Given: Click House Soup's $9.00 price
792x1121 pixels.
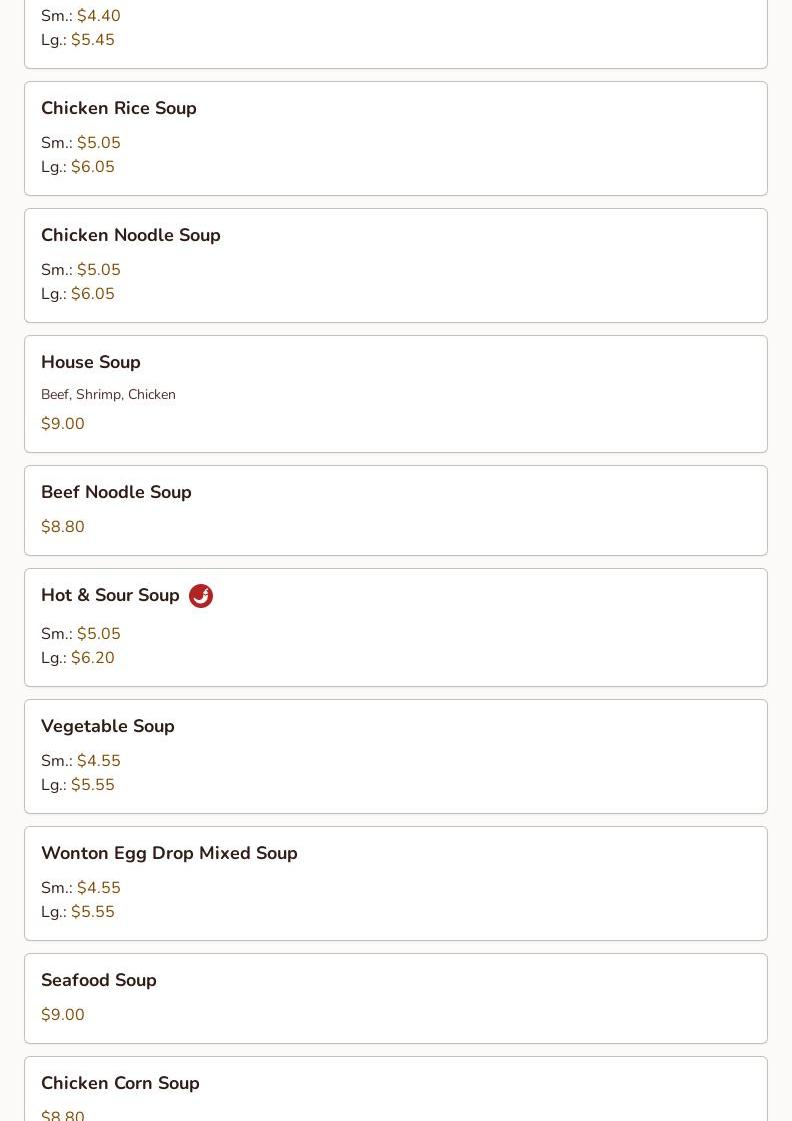Looking at the screenshot, I should coord(63,423).
